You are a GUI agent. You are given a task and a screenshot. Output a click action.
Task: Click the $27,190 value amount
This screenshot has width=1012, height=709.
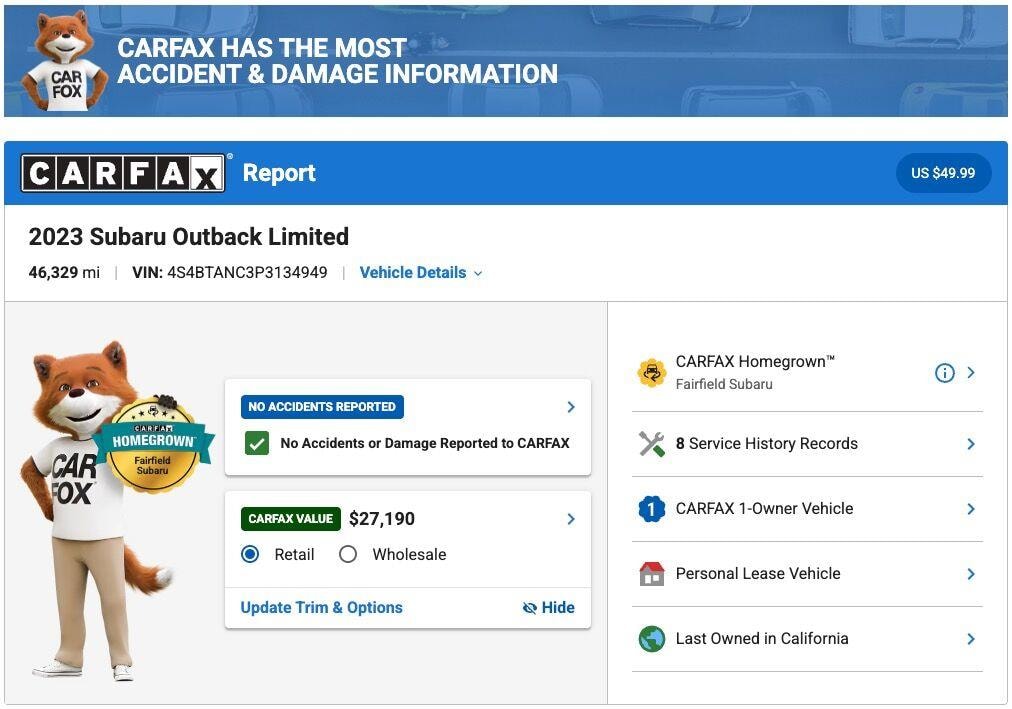381,519
